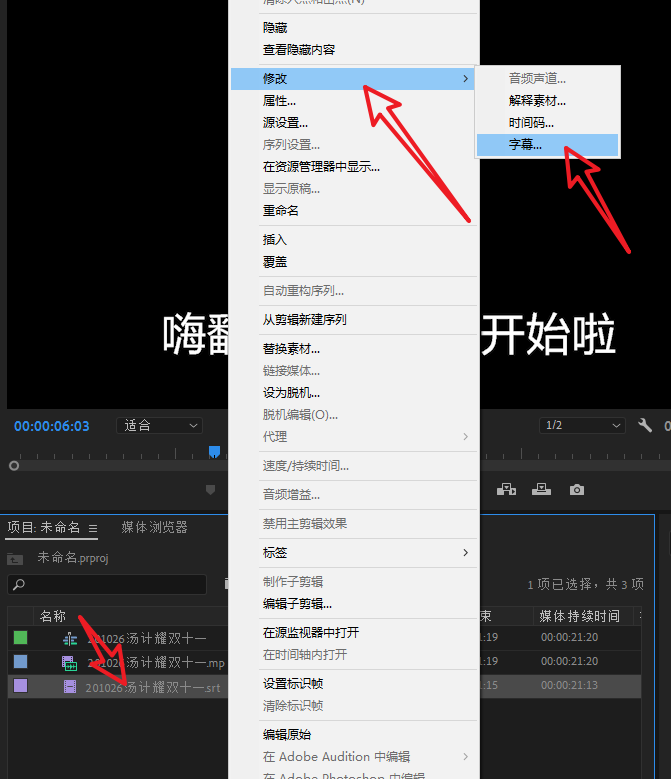Image resolution: width=671 pixels, height=779 pixels.
Task: Click the 名称 column header
Action: pos(53,616)
